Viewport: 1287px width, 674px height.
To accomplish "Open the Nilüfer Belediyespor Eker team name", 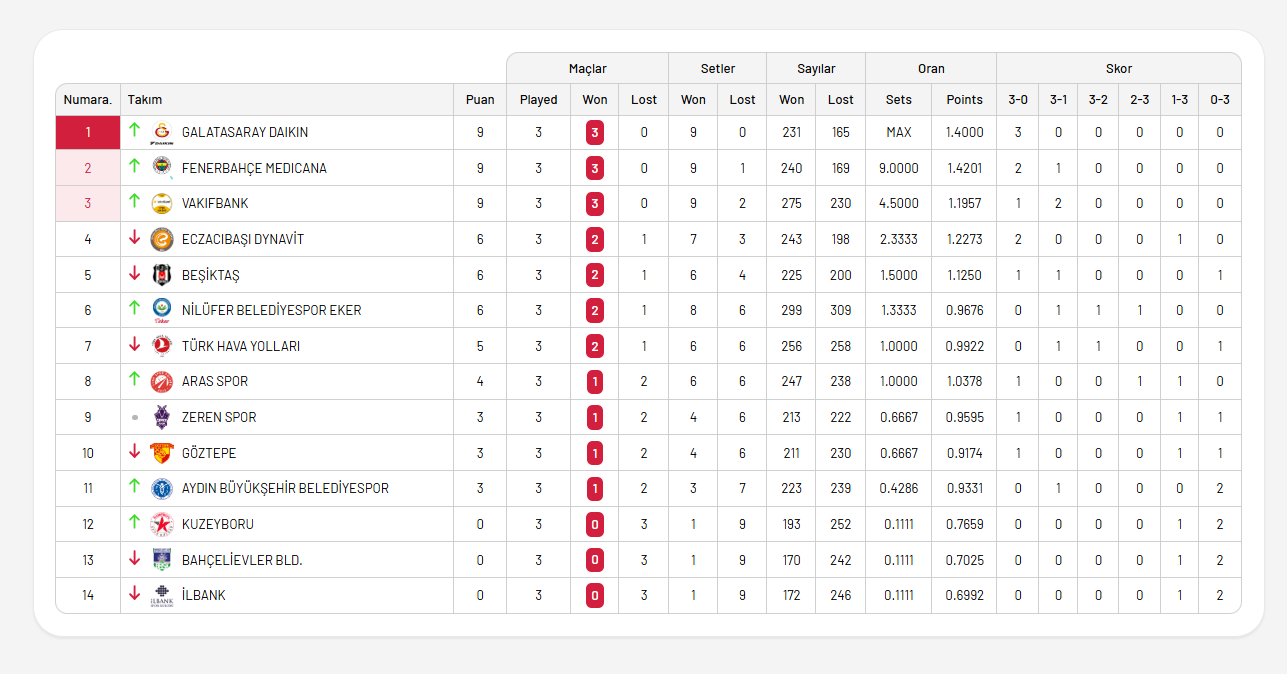I will (x=271, y=311).
